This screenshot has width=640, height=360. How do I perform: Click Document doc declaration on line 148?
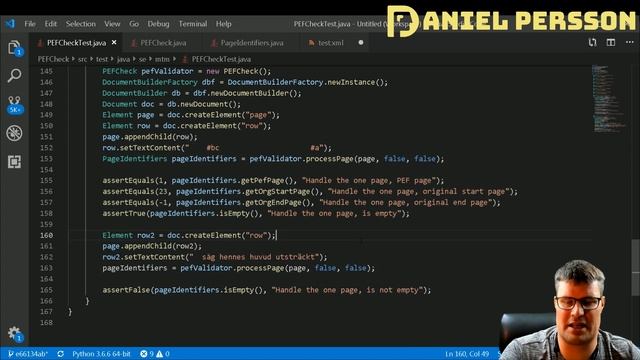coord(128,104)
